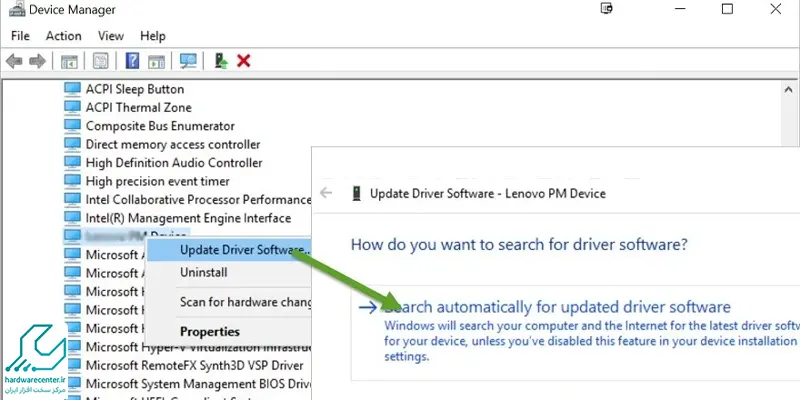Click the Microsoft RemoteFX Synth3D device icon
Image resolution: width=800 pixels, height=400 pixels.
point(72,365)
